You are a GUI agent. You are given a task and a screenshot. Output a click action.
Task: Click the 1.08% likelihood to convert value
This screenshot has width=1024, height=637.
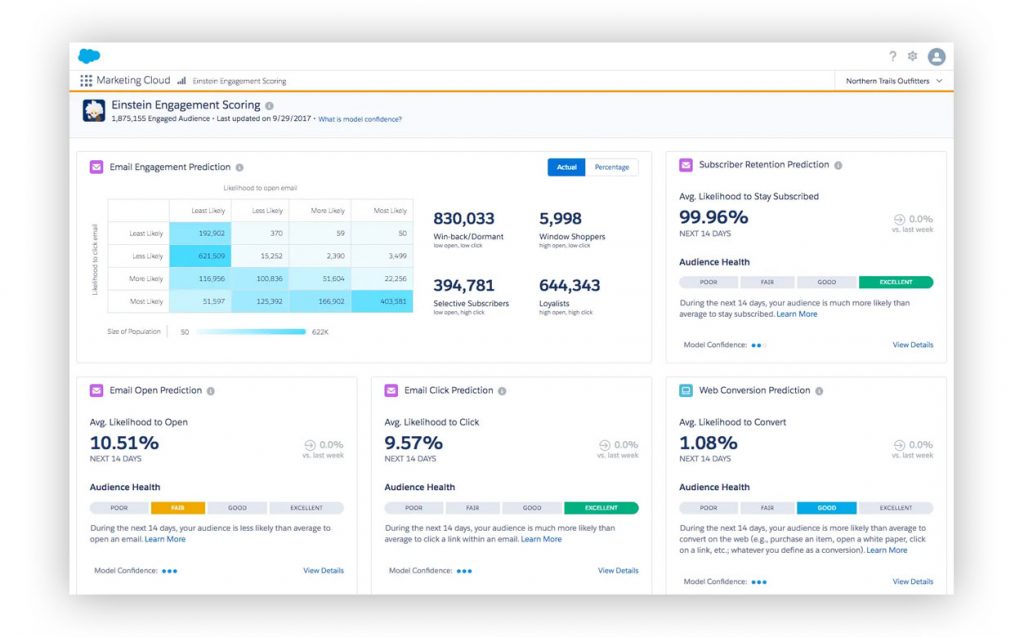point(708,443)
